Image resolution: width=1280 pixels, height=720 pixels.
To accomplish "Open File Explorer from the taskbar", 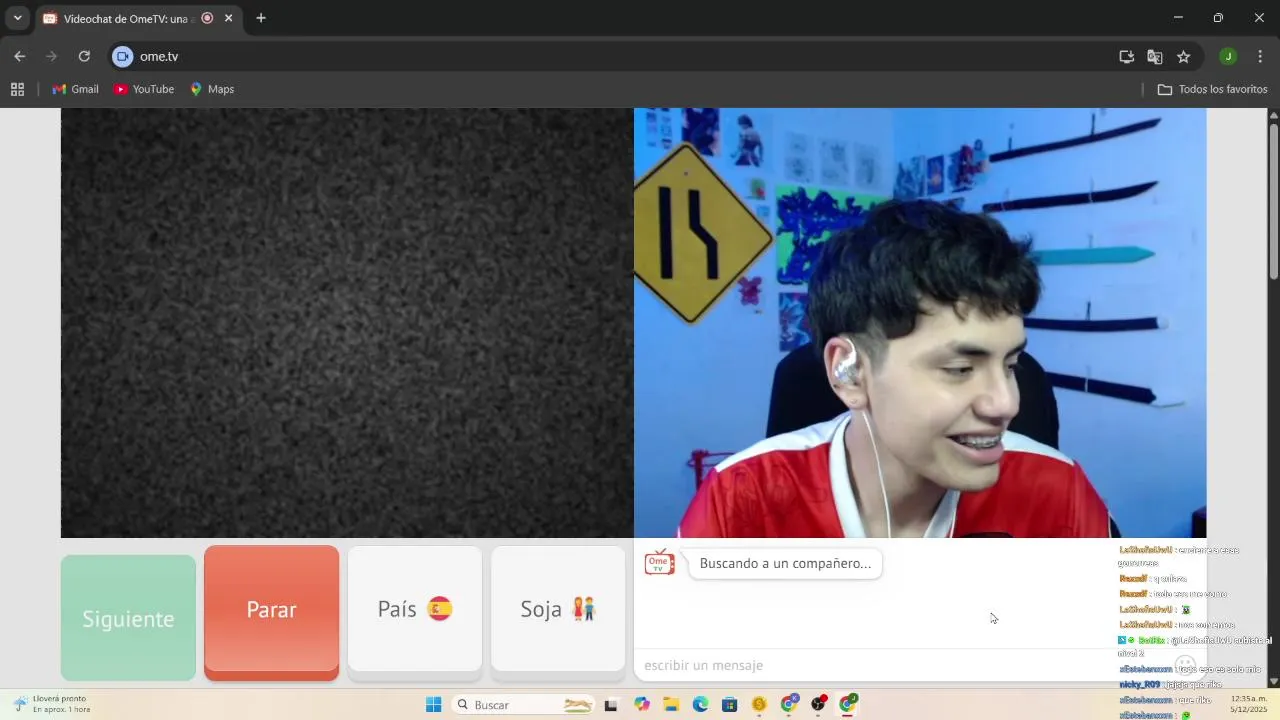I will pyautogui.click(x=671, y=705).
